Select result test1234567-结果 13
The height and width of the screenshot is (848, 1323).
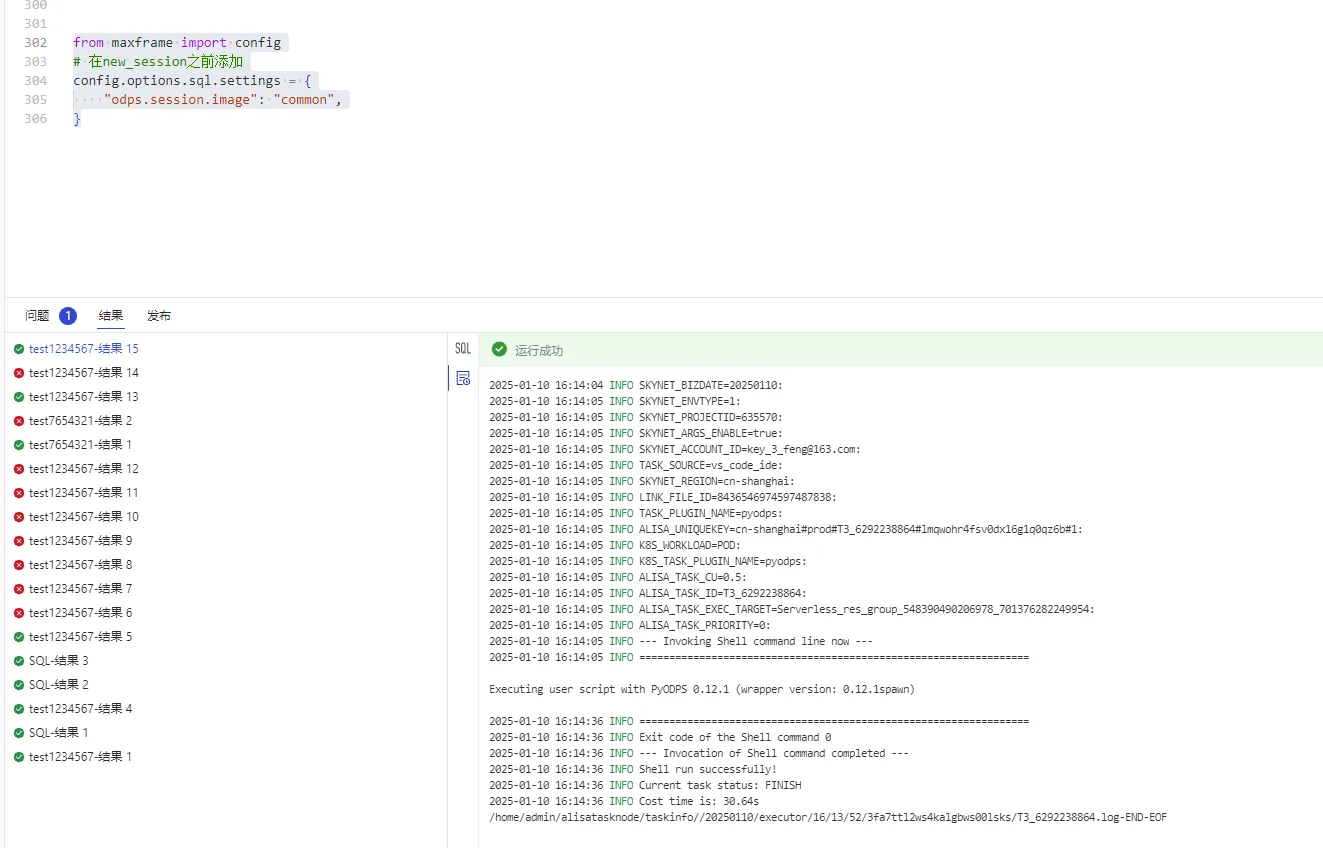[84, 397]
